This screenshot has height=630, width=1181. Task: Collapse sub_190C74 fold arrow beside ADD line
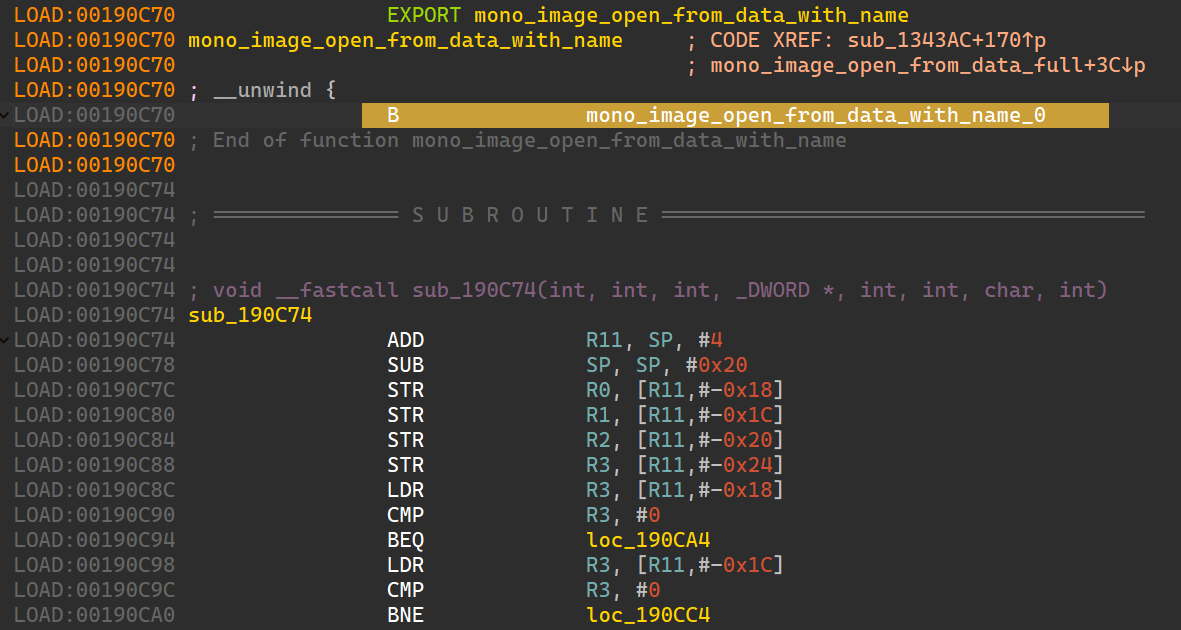[7, 340]
